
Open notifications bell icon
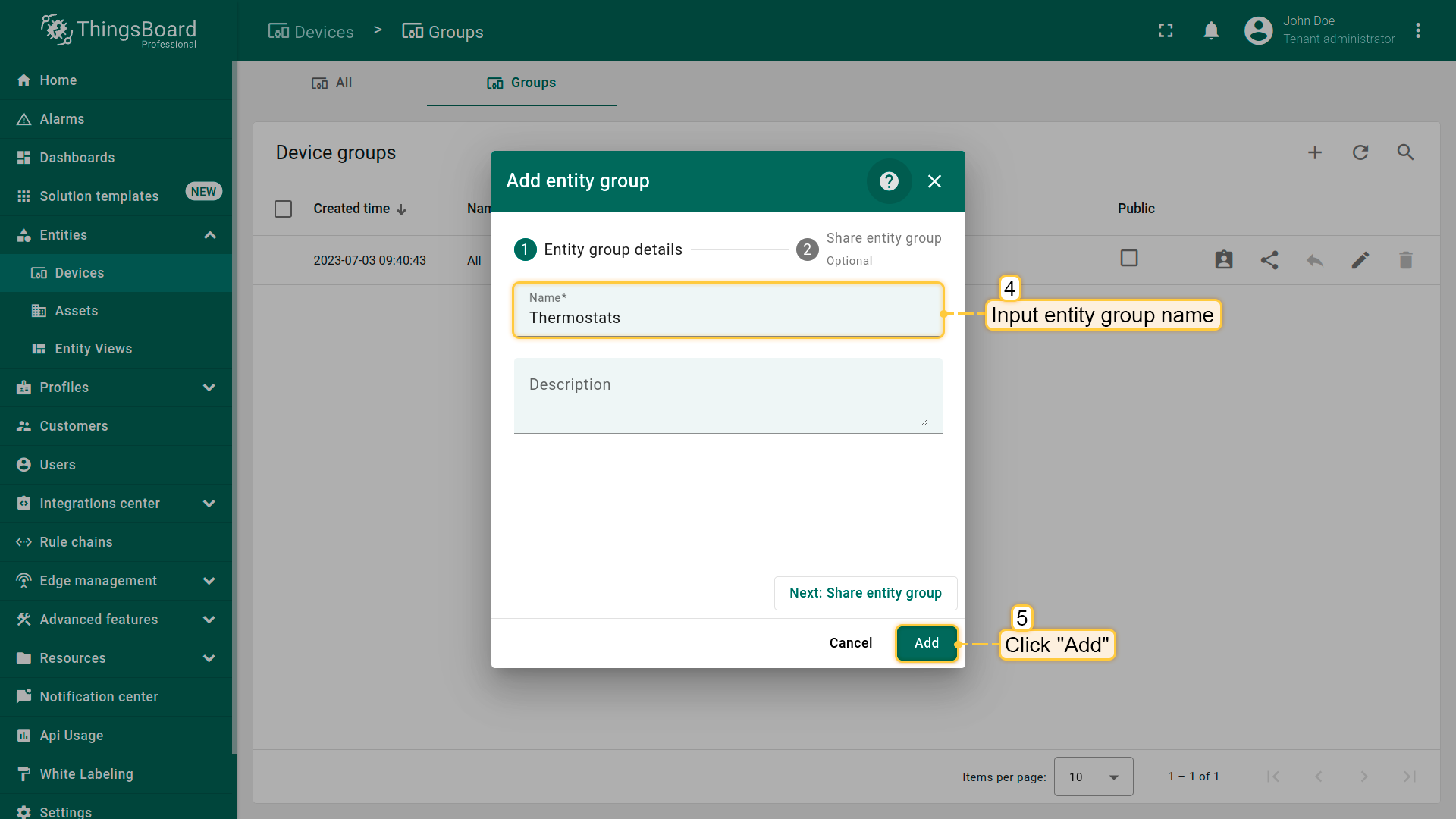click(1211, 31)
